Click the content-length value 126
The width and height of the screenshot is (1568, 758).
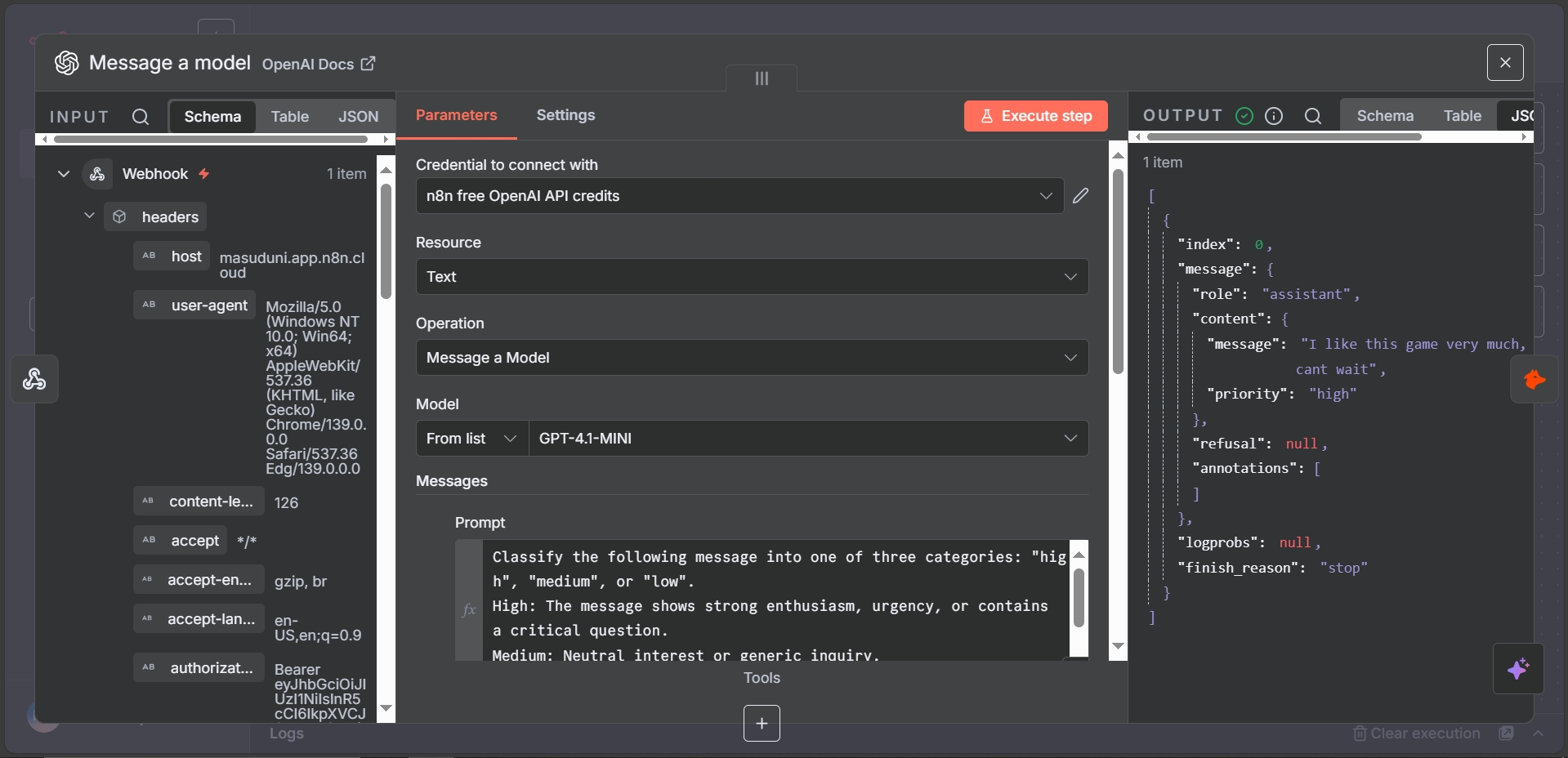point(286,502)
